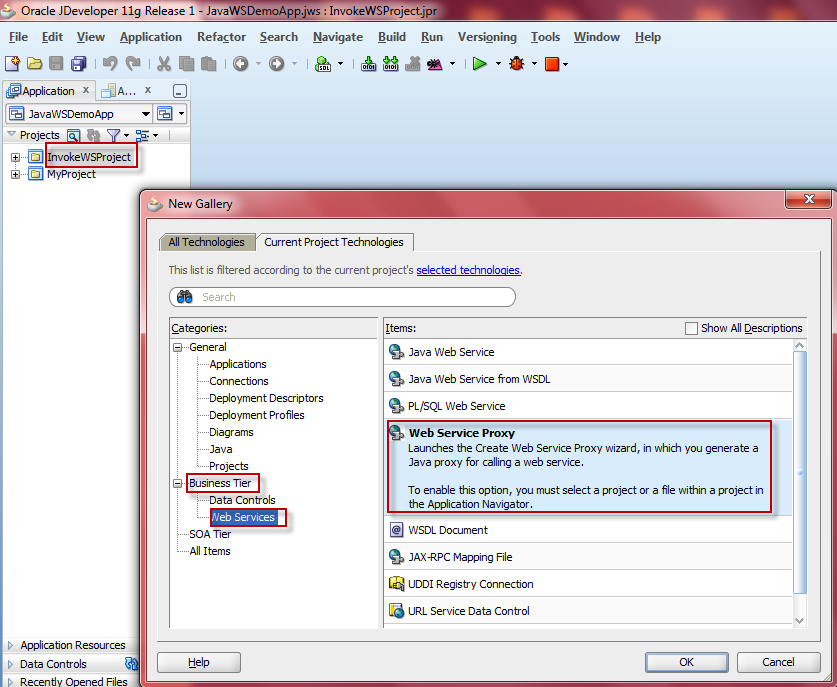
Task: Click the Projects find/search icon
Action: coord(73,136)
